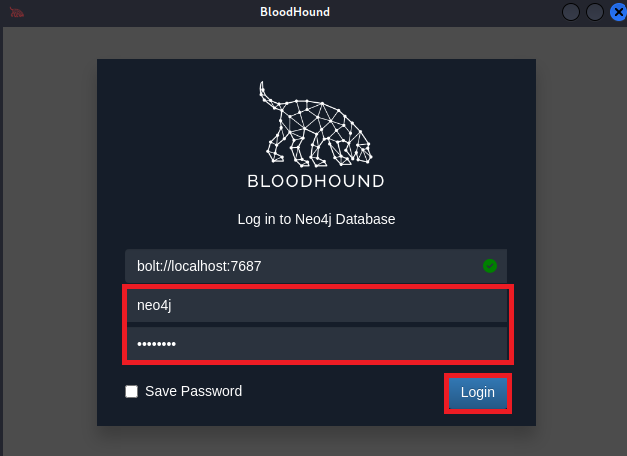Click the gray backdrop below the login panel
The height and width of the screenshot is (456, 627).
pos(316,441)
